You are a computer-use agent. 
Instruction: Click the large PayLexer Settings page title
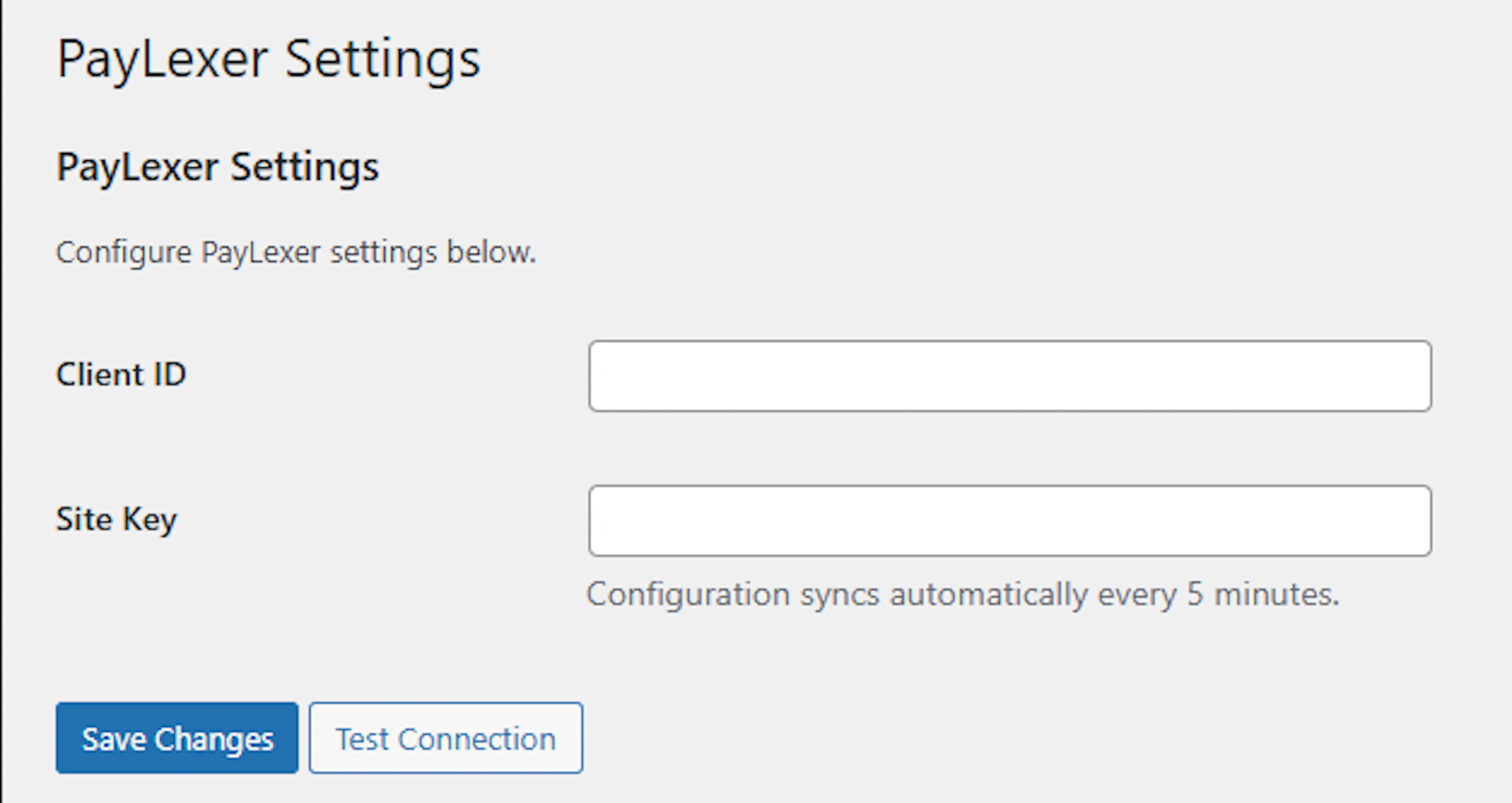(268, 59)
